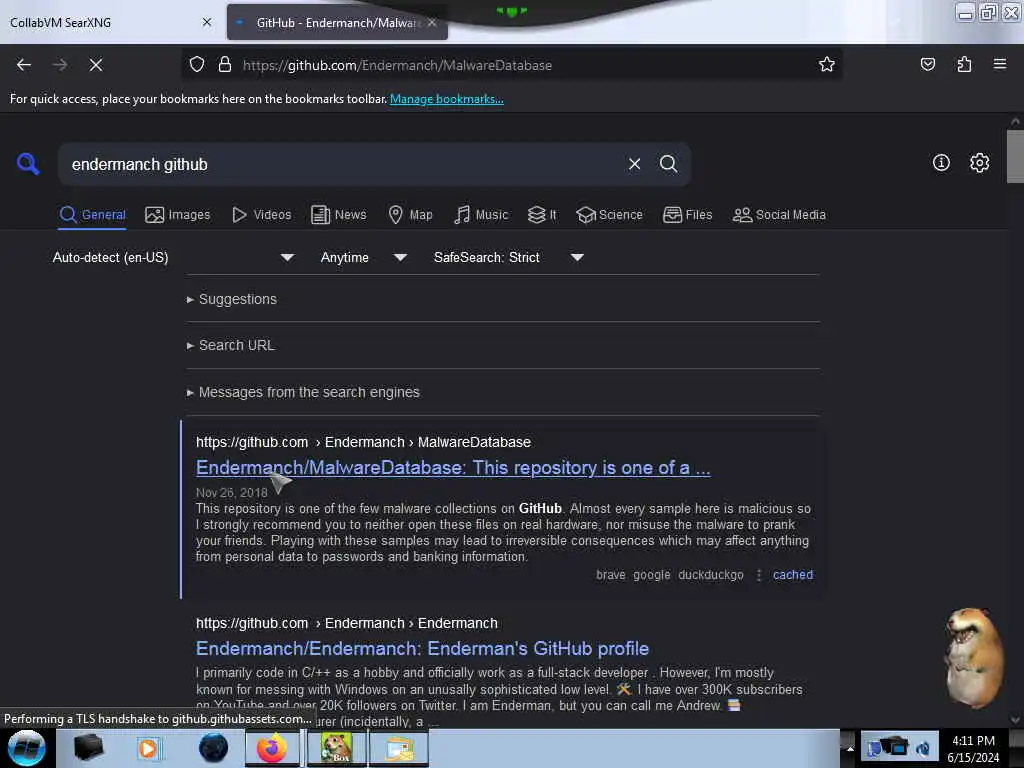Select the Social Media search category
The image size is (1024, 768).
point(779,214)
